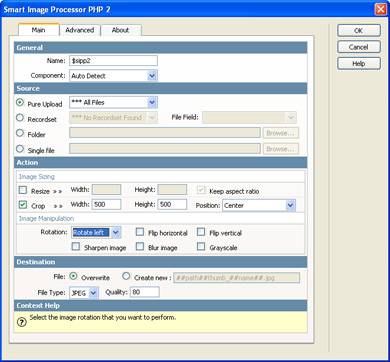
Task: Select the Pure Upload radio button
Action: point(20,102)
